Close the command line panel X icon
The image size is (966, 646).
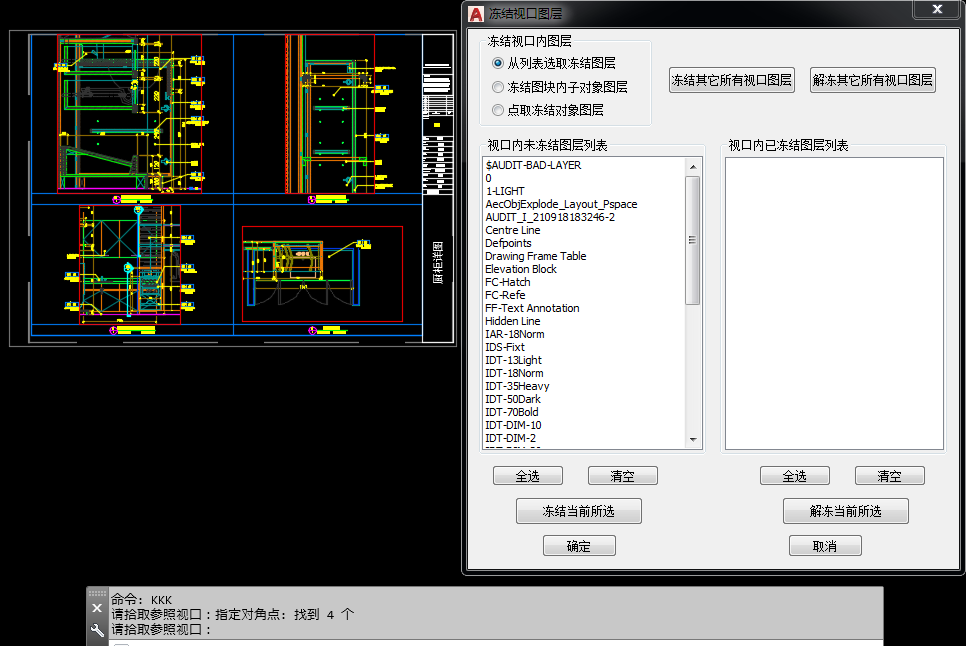(x=97, y=608)
